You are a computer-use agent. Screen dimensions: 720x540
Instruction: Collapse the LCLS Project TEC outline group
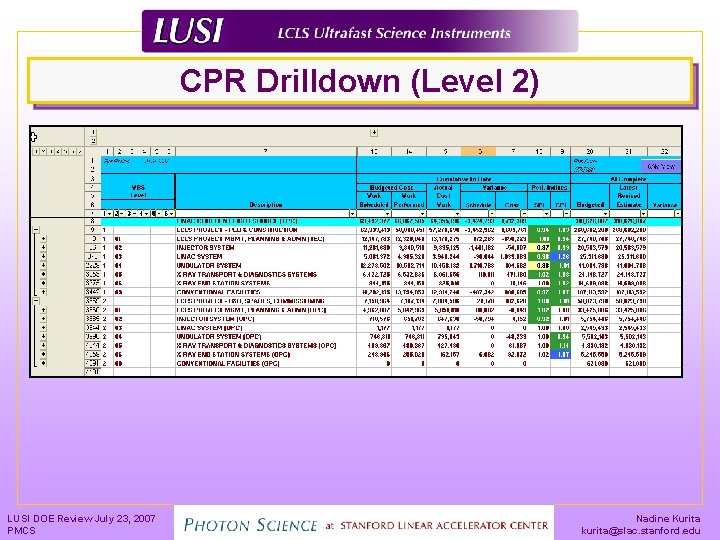[36, 230]
